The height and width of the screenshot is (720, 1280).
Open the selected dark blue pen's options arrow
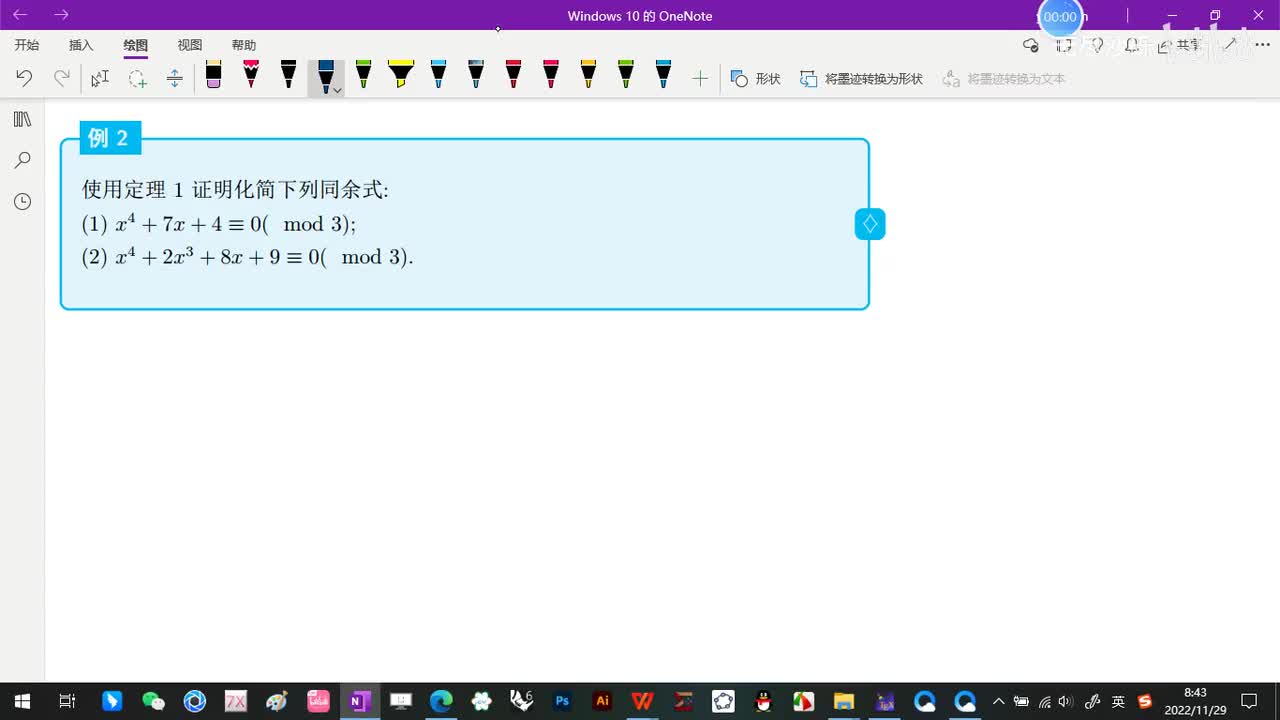click(x=337, y=90)
